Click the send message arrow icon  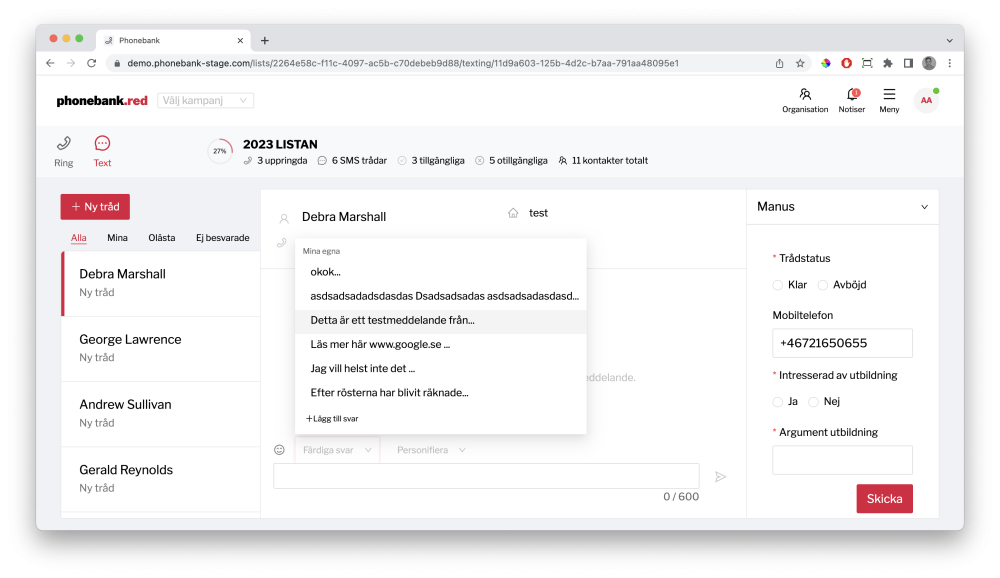point(720,477)
